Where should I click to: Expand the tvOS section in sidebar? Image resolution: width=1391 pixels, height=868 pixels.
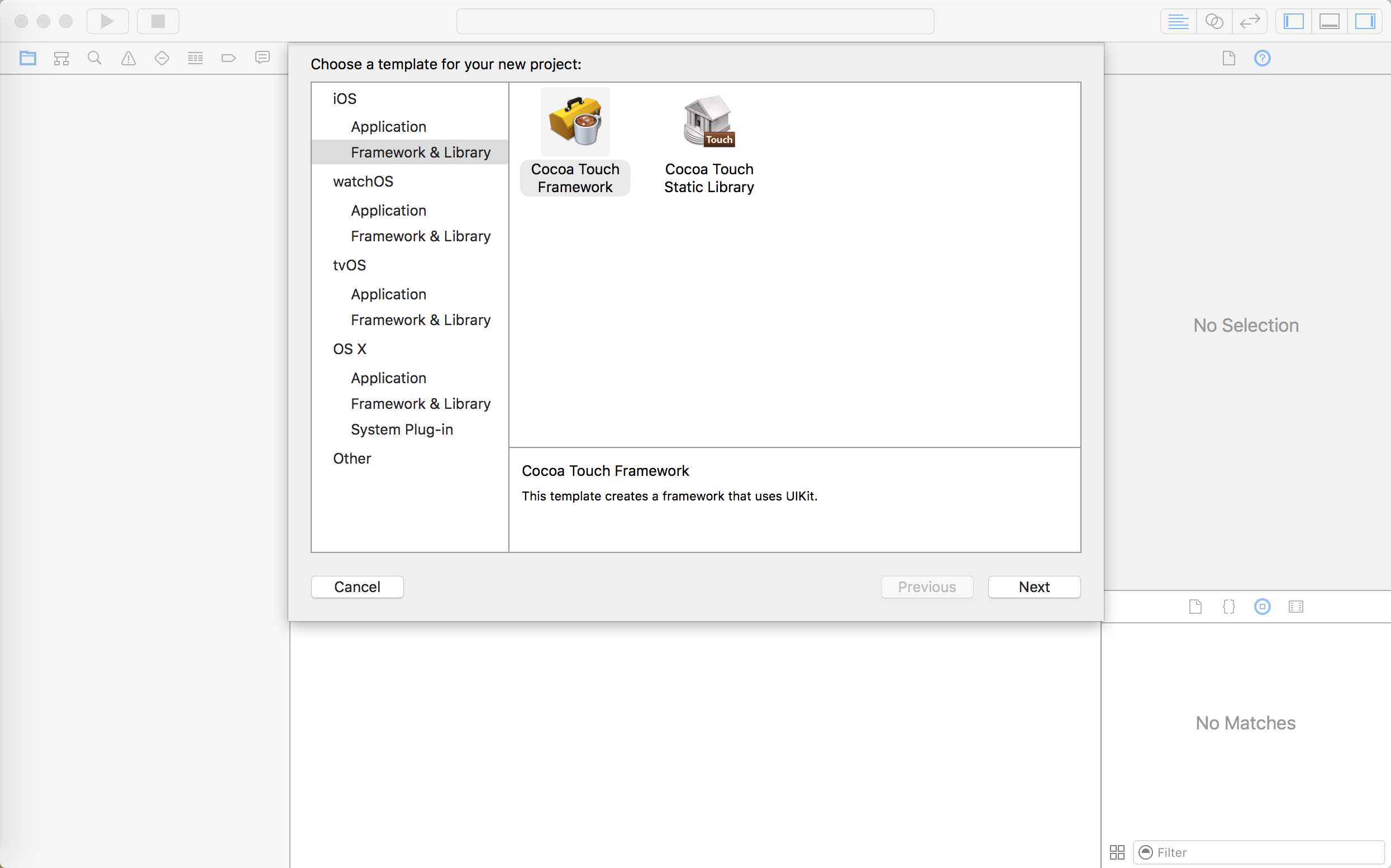[x=349, y=265]
